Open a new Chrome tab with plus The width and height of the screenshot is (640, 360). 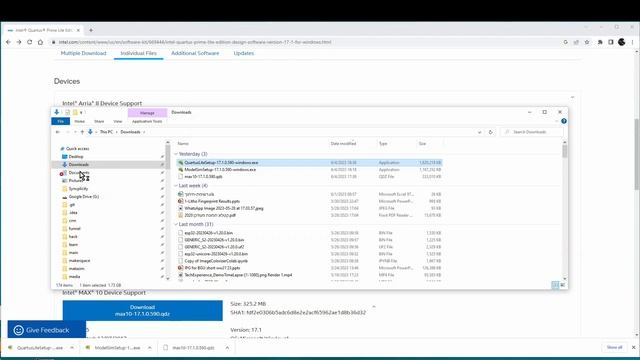point(91,30)
